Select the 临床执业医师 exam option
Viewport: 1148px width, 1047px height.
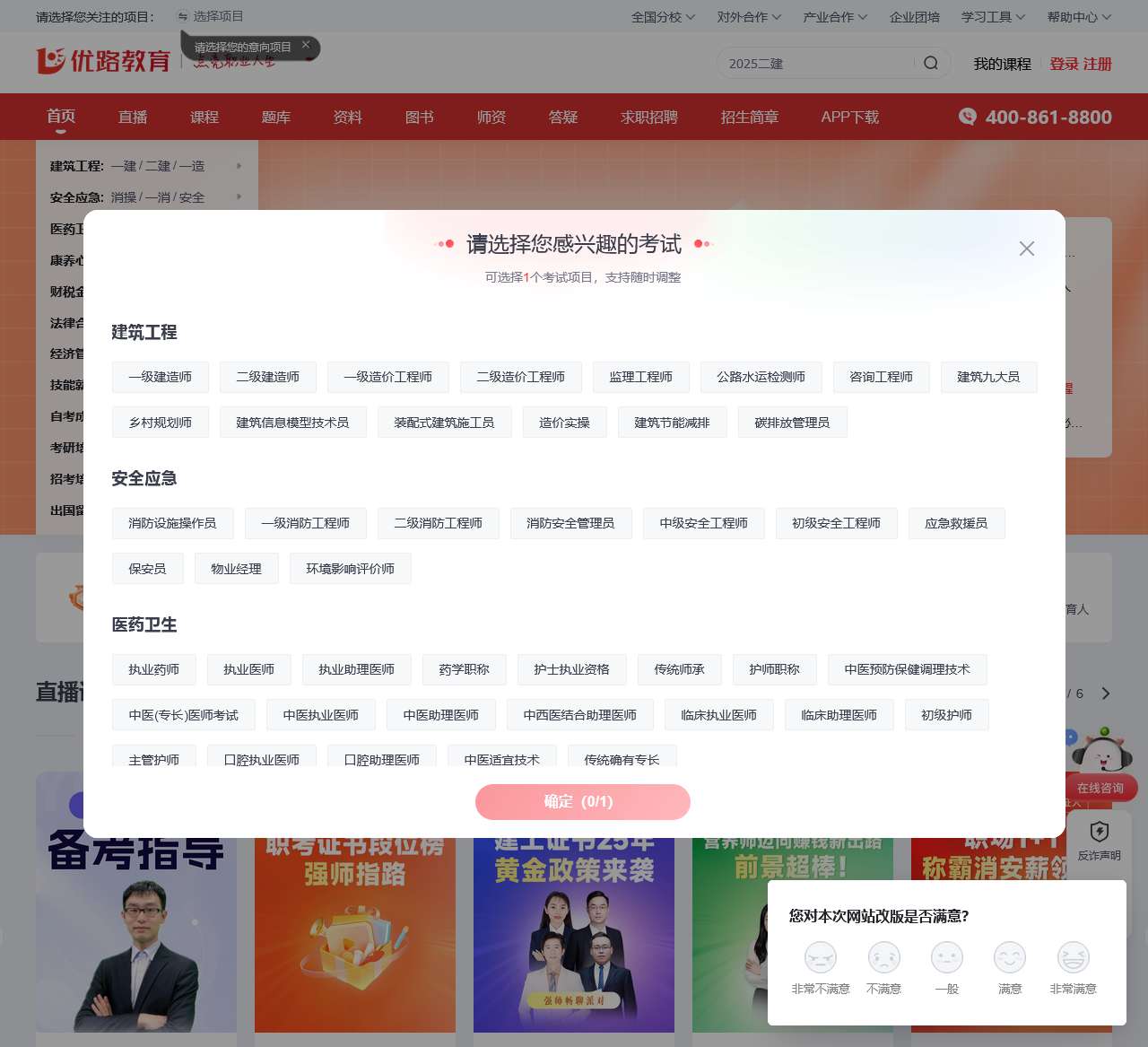pyautogui.click(x=719, y=715)
